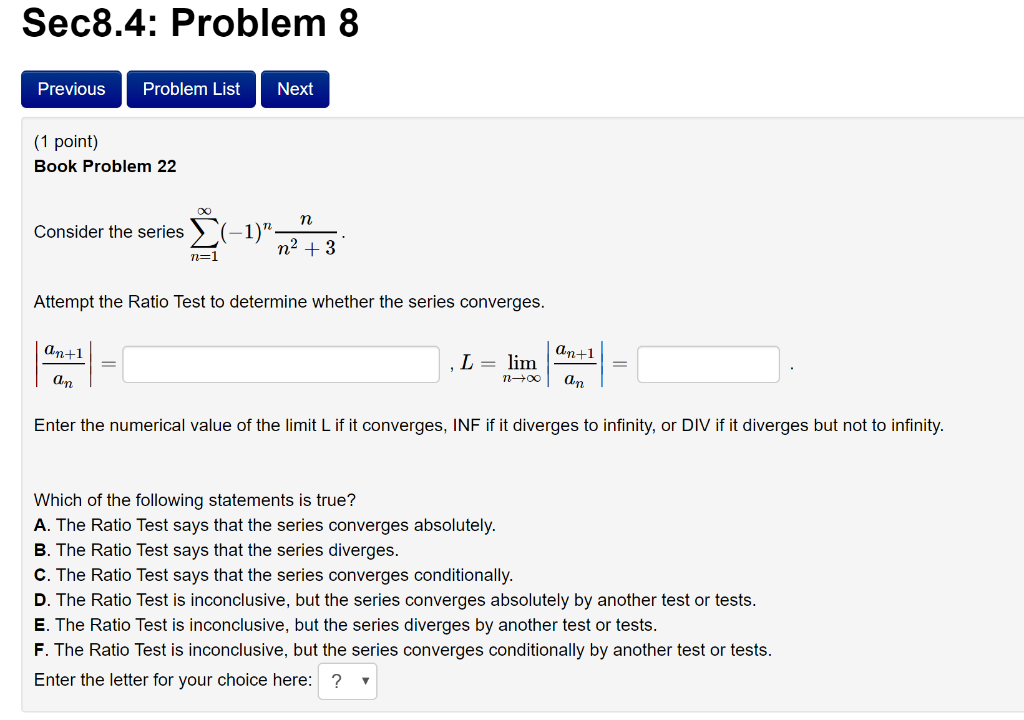Click the Previous button

click(x=71, y=89)
